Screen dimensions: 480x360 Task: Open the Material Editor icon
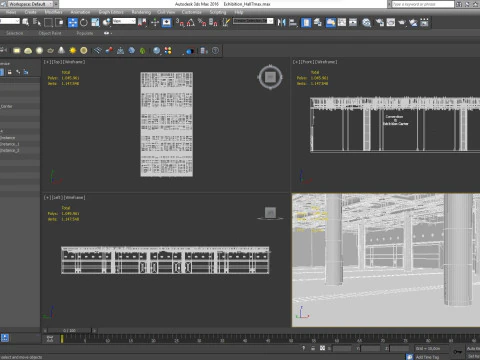[366, 22]
